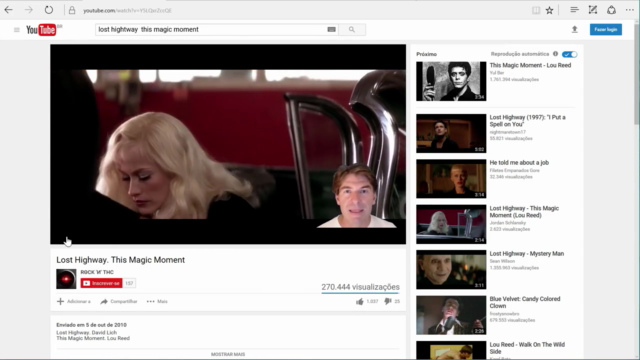
Task: Refresh the page in browser
Action: tap(49, 10)
